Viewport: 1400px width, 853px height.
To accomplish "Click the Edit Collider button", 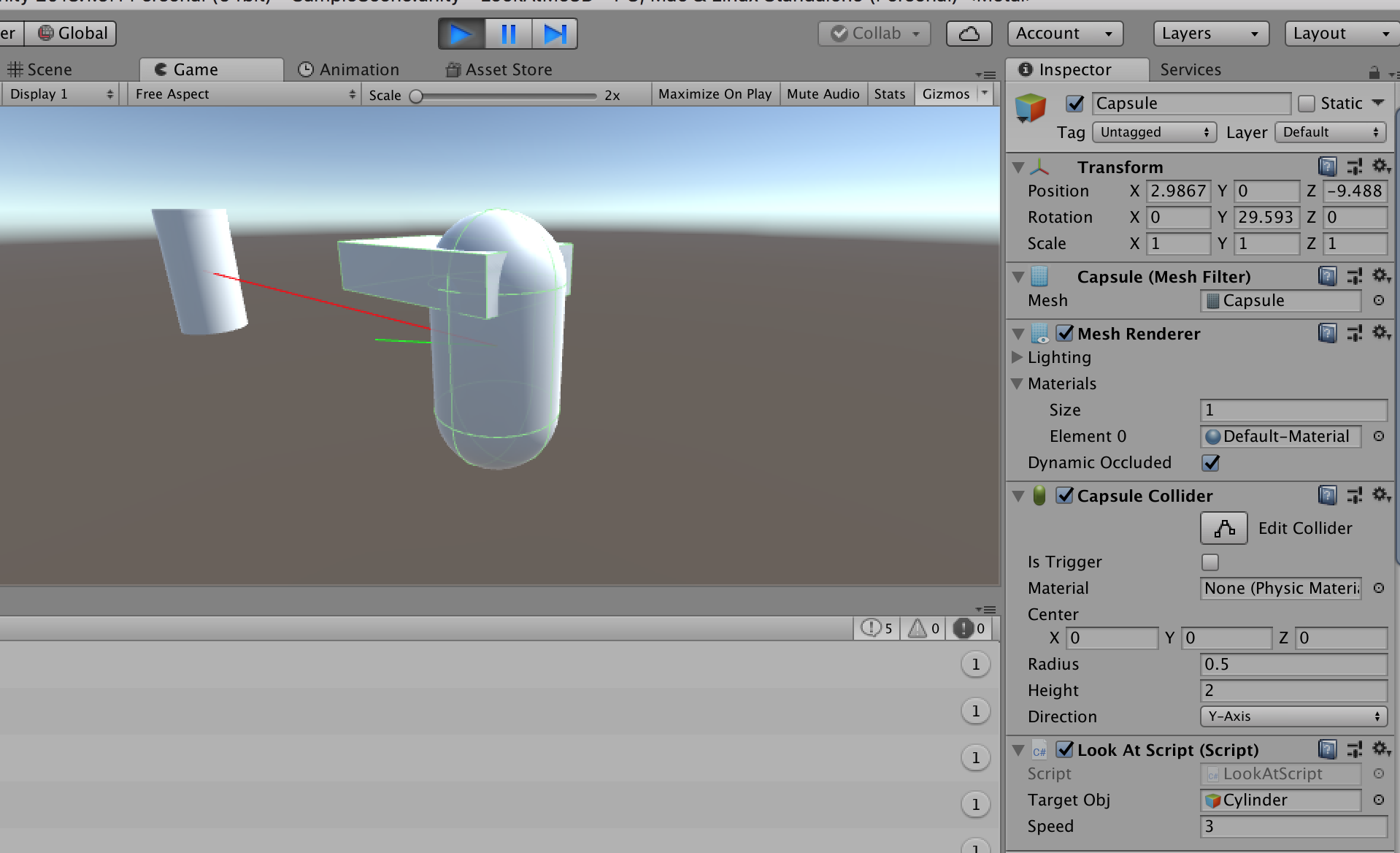I will pyautogui.click(x=1224, y=528).
